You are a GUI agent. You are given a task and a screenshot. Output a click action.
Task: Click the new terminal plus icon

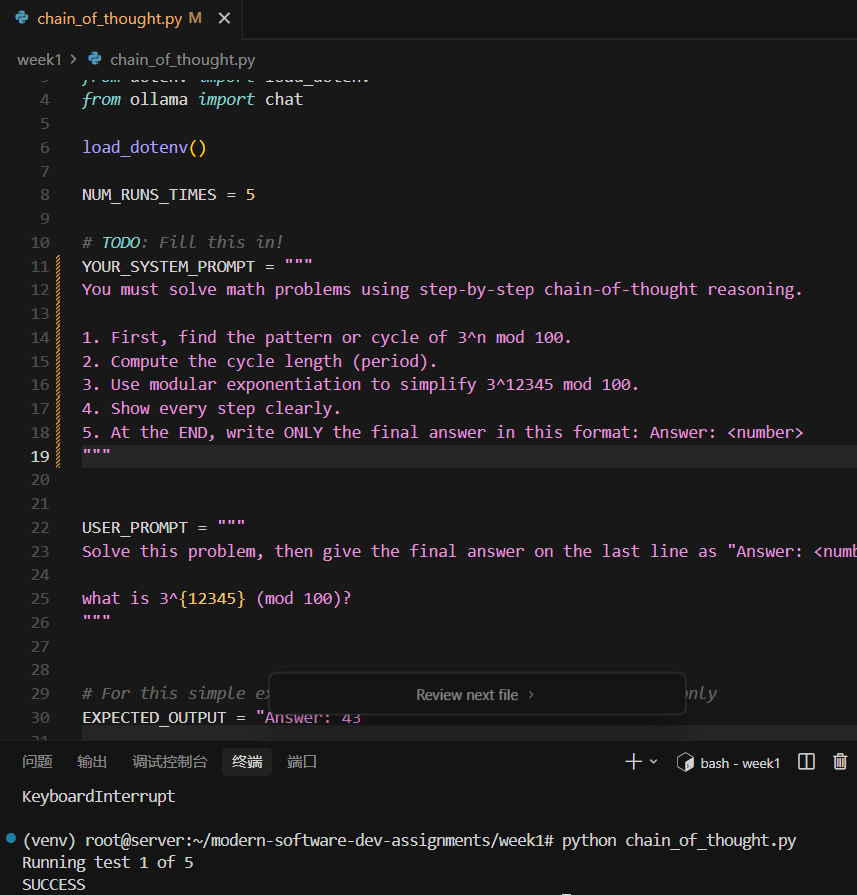pos(633,762)
